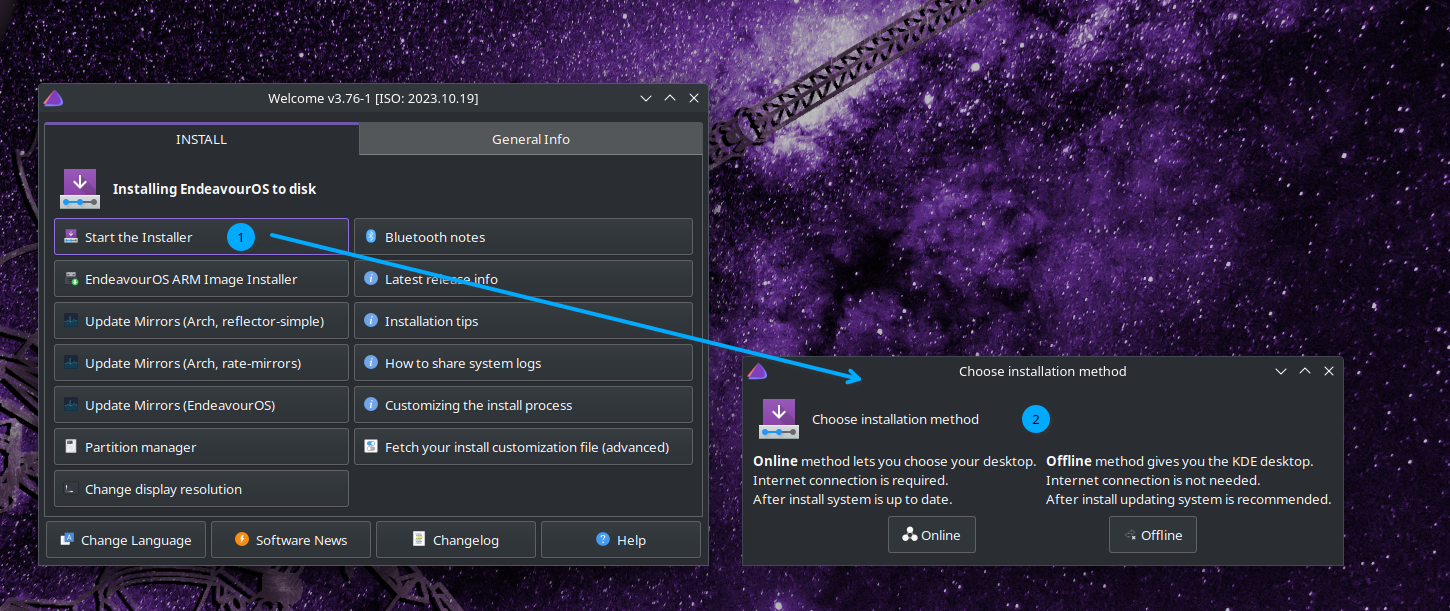View the Changelog
The height and width of the screenshot is (611, 1450).
point(456,540)
